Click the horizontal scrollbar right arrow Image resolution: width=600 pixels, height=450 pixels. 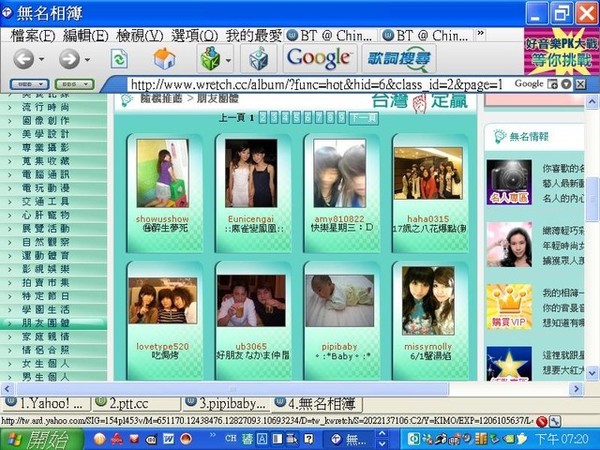coord(576,389)
